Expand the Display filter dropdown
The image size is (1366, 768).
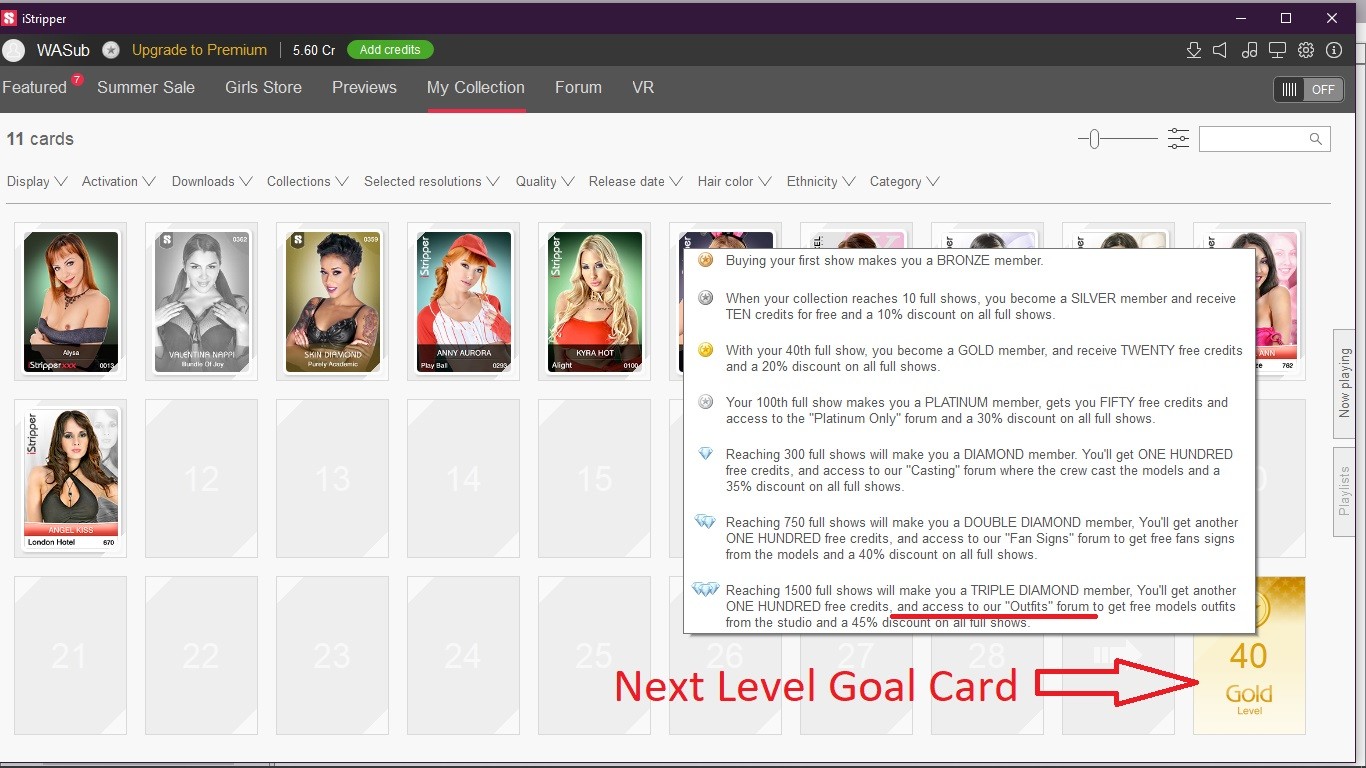36,181
